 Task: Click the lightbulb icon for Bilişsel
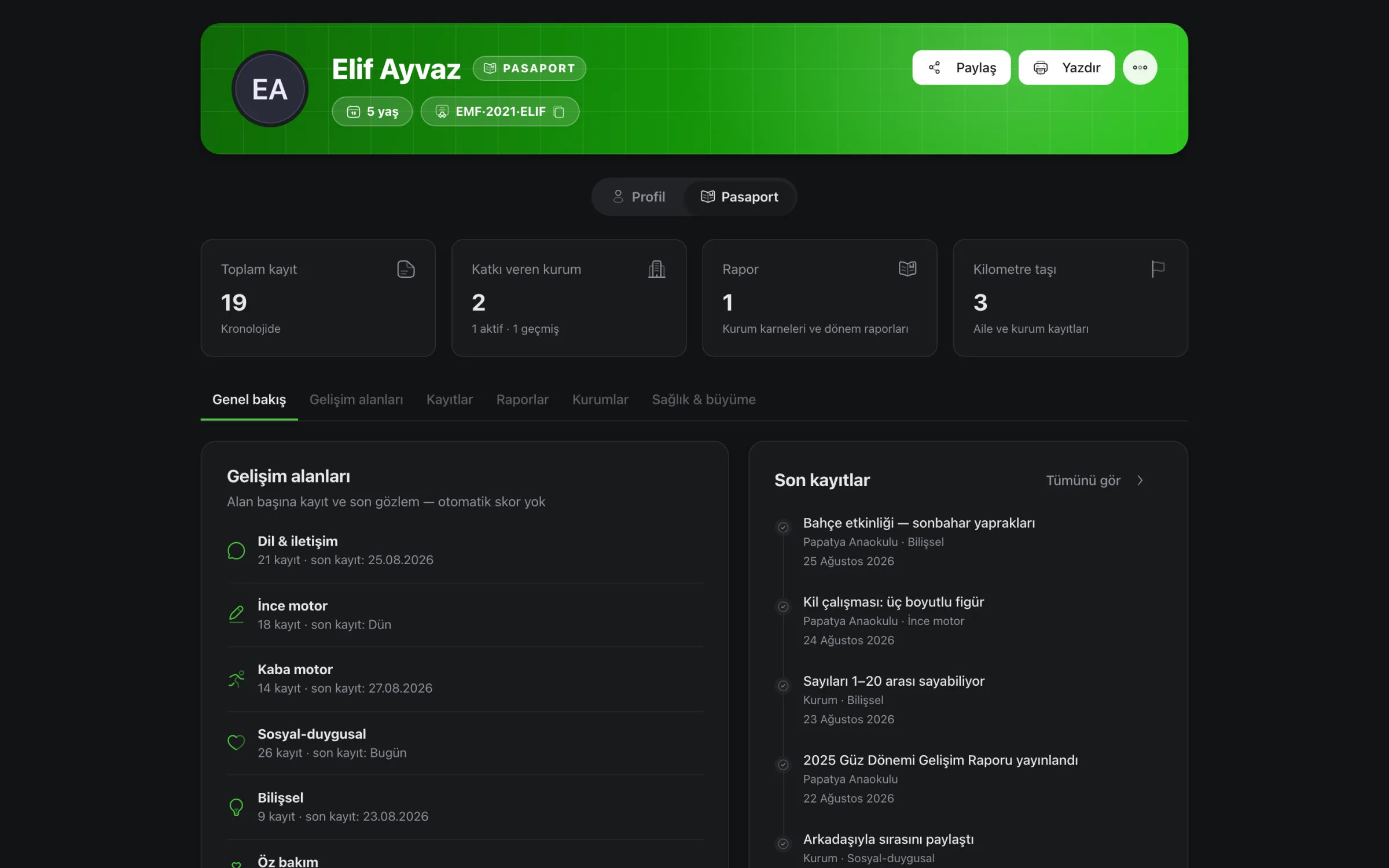pos(236,807)
